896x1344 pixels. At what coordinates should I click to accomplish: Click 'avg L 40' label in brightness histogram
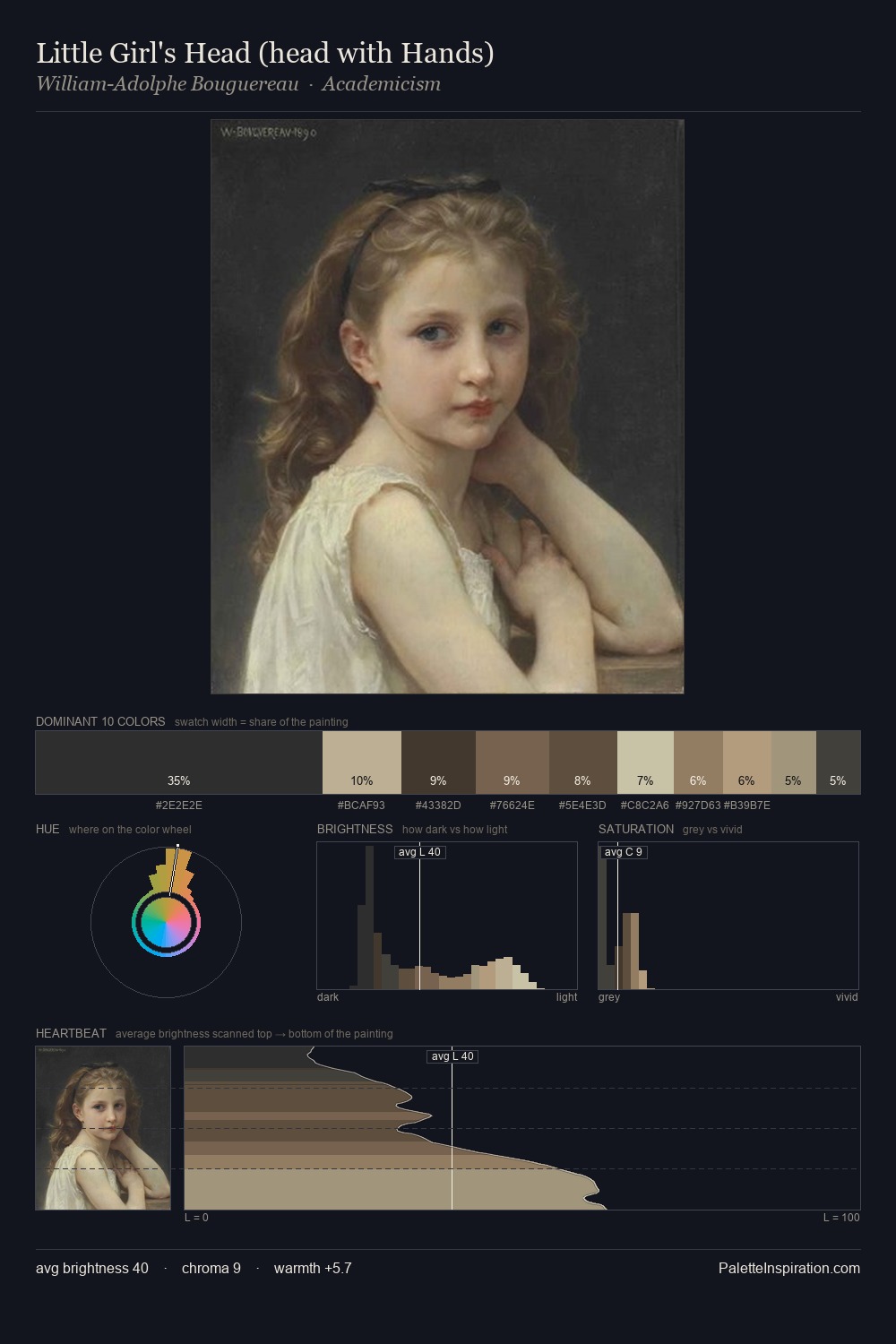(420, 852)
